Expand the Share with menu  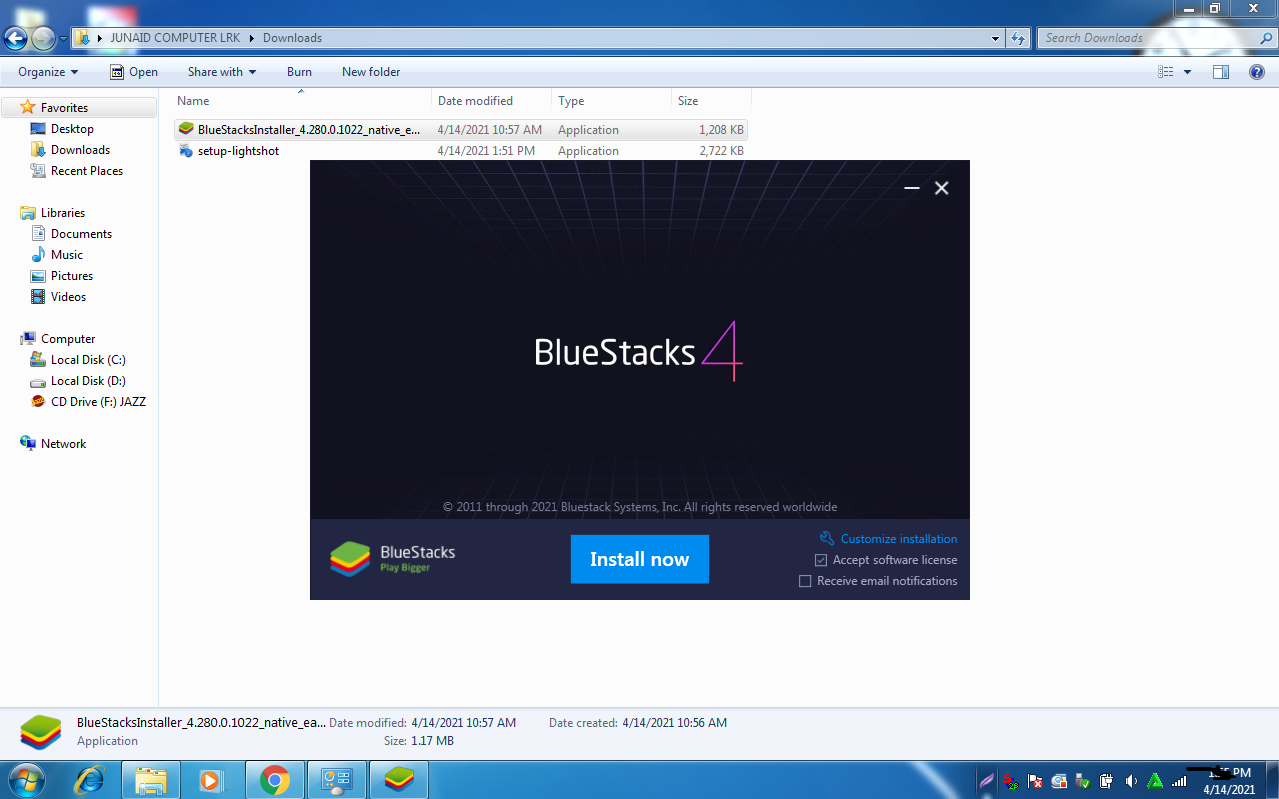222,72
